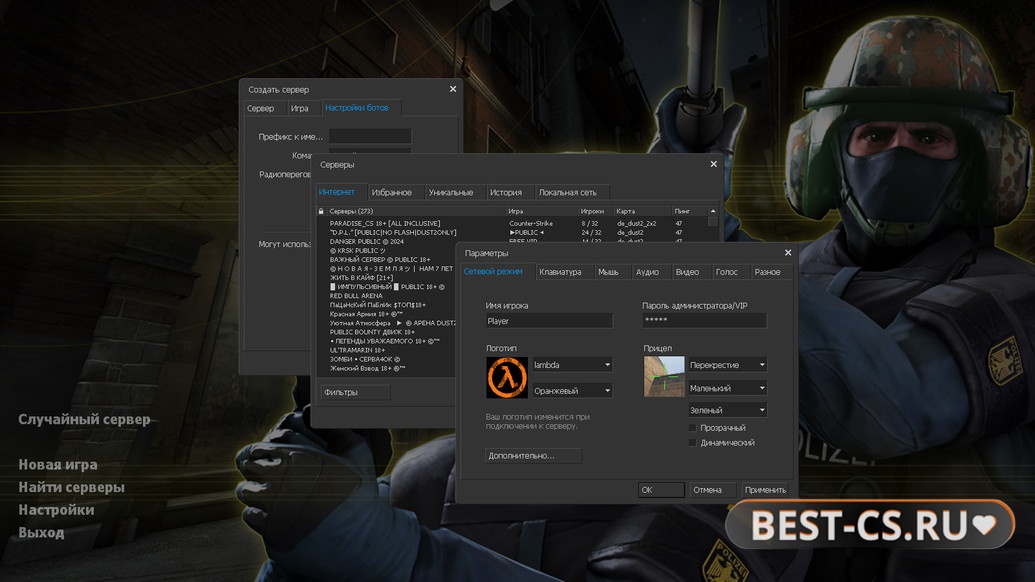Open the Оранжевый logo color dropdown
The image size is (1035, 582).
[572, 391]
